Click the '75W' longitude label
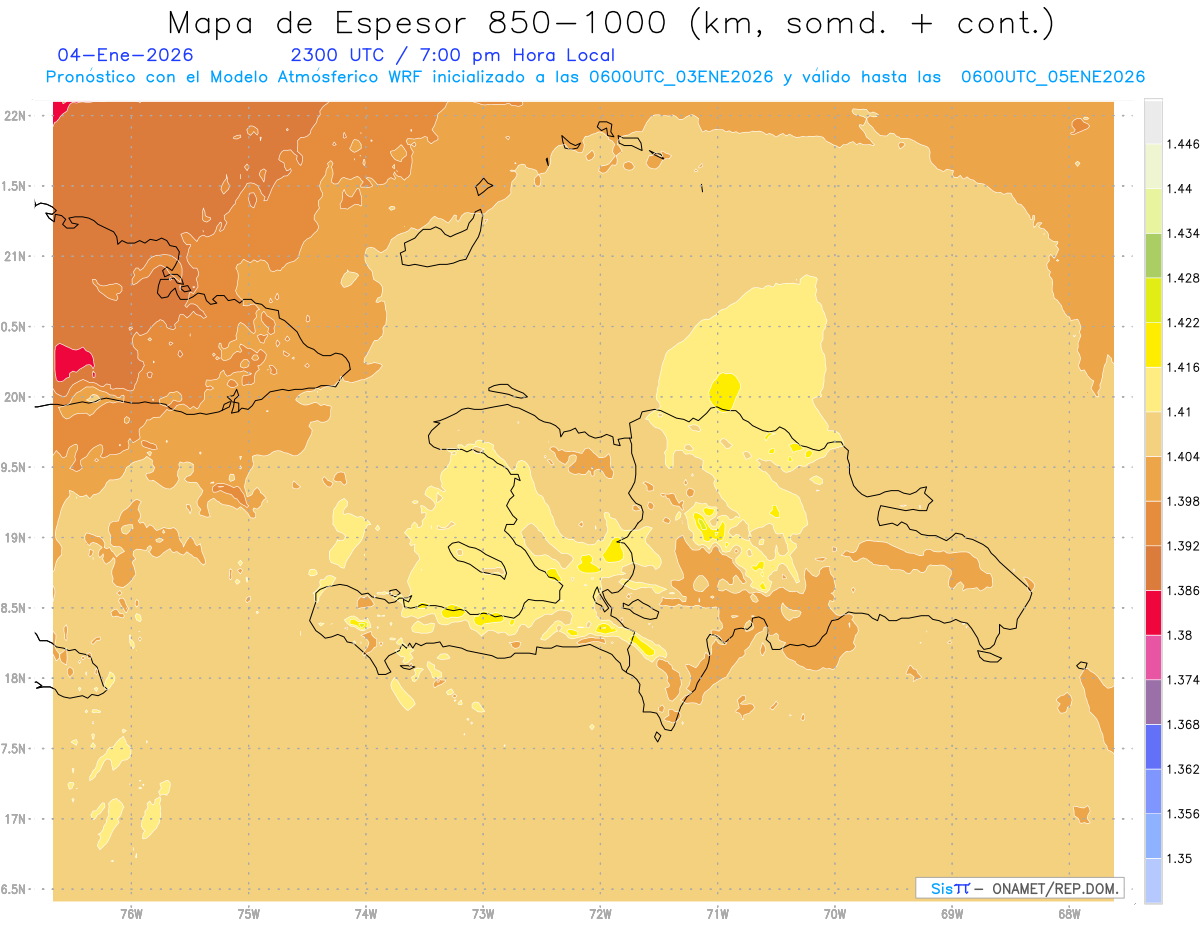 click(x=249, y=913)
